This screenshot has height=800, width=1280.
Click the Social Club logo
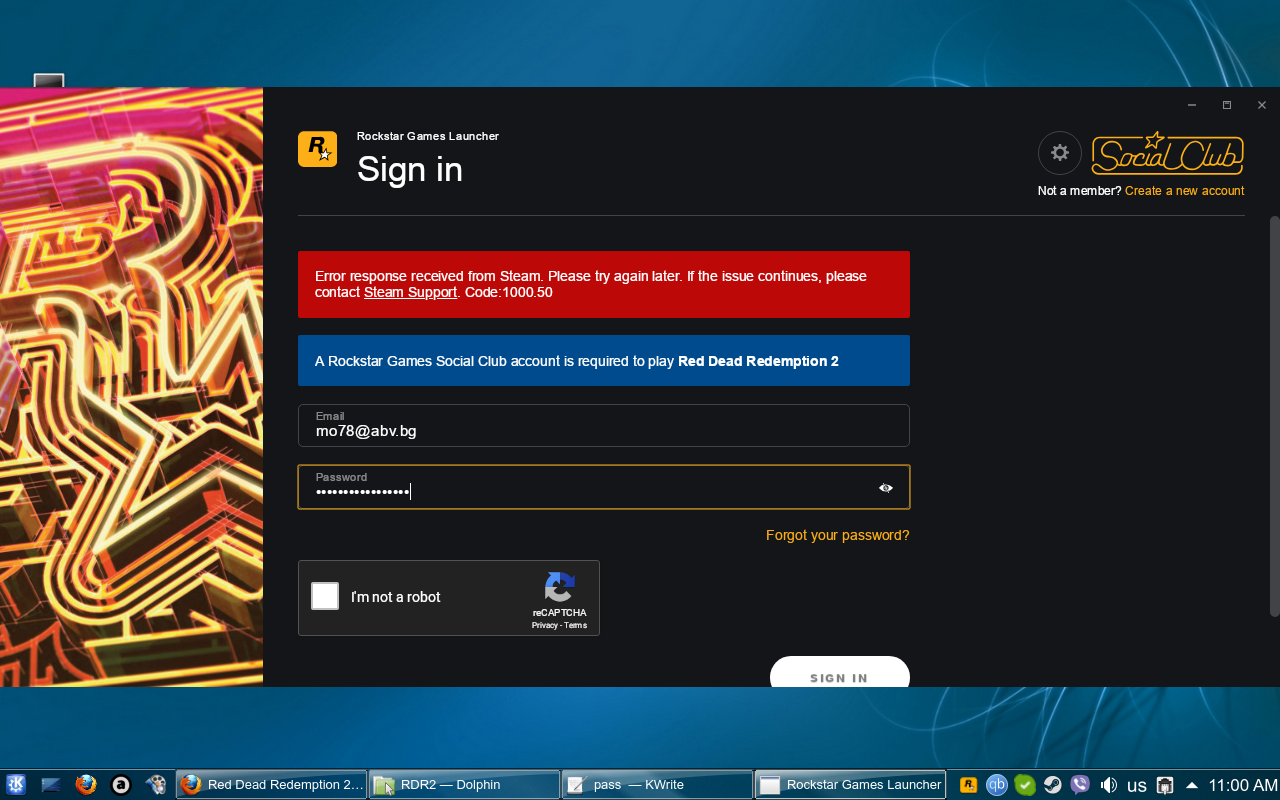[1167, 153]
